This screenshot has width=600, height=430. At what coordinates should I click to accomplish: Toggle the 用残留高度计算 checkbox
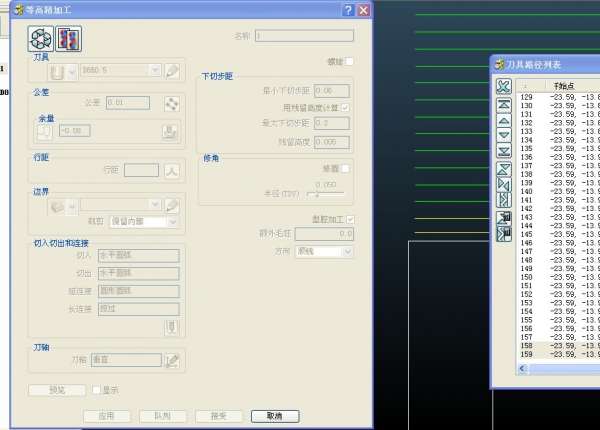point(345,108)
